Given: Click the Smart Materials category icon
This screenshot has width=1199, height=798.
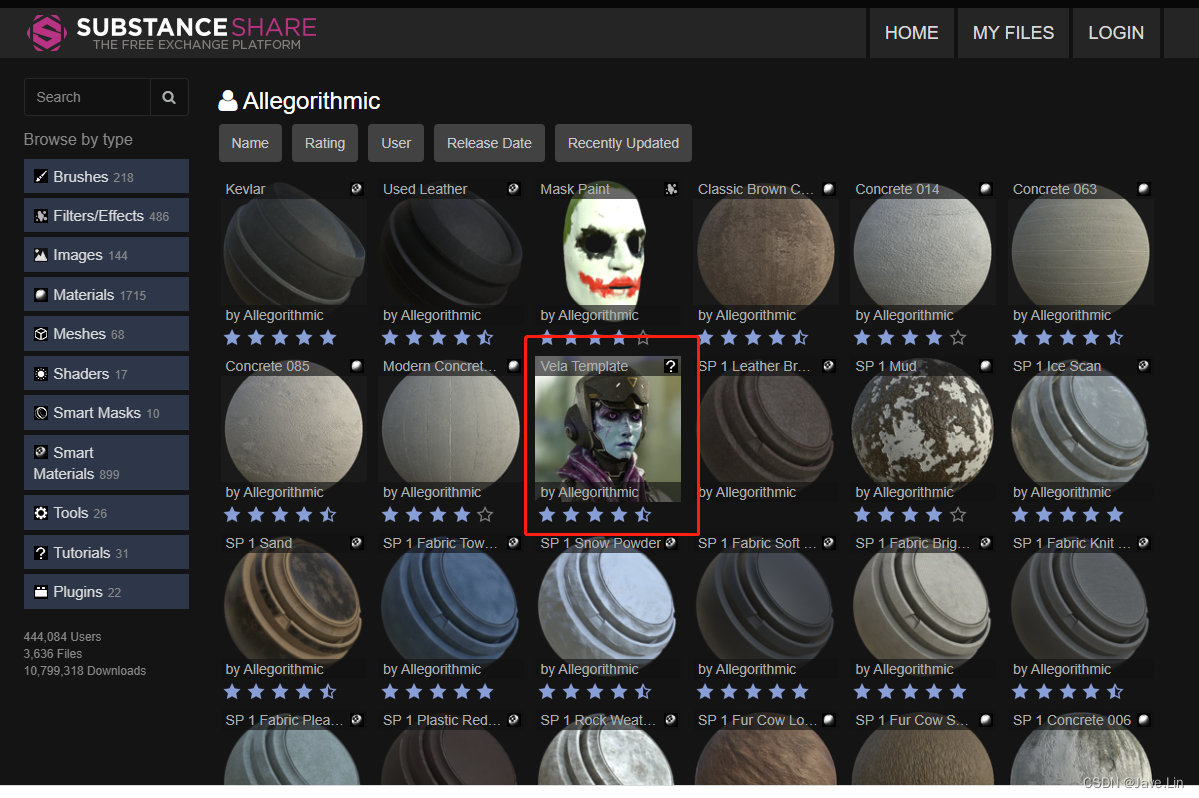Looking at the screenshot, I should pyautogui.click(x=41, y=453).
